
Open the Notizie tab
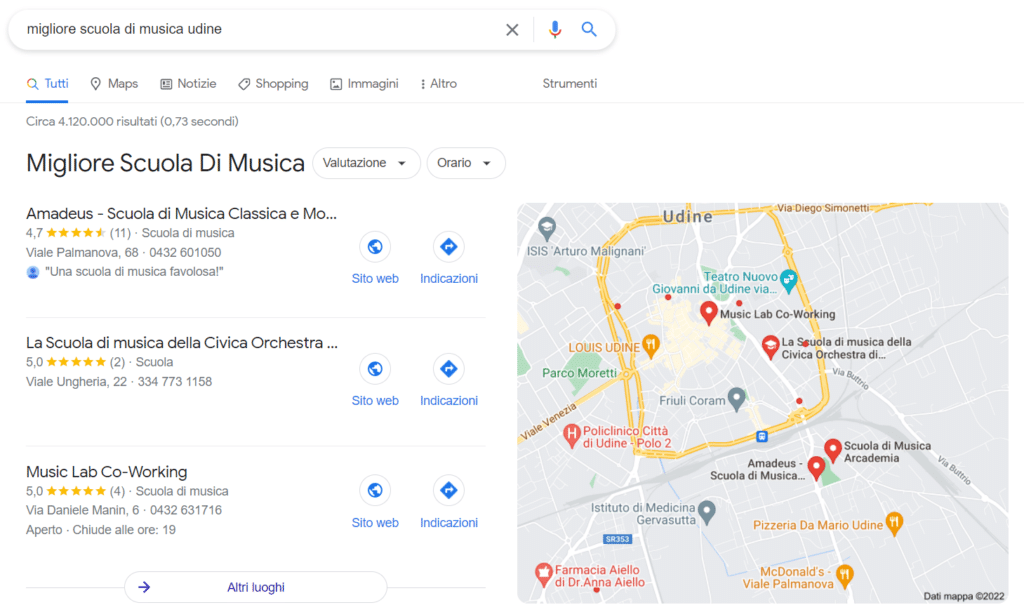tap(188, 84)
